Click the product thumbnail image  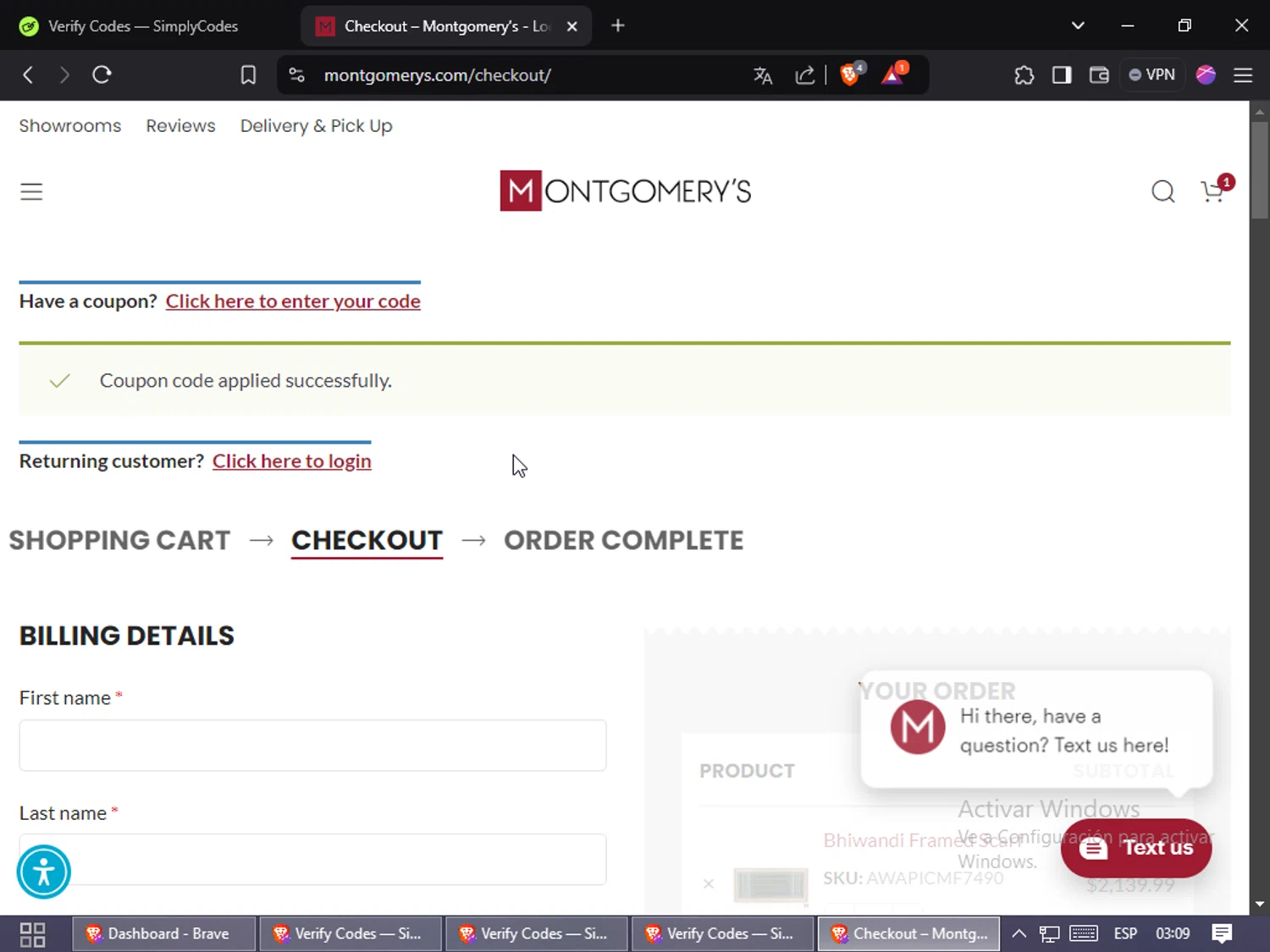coord(770,885)
